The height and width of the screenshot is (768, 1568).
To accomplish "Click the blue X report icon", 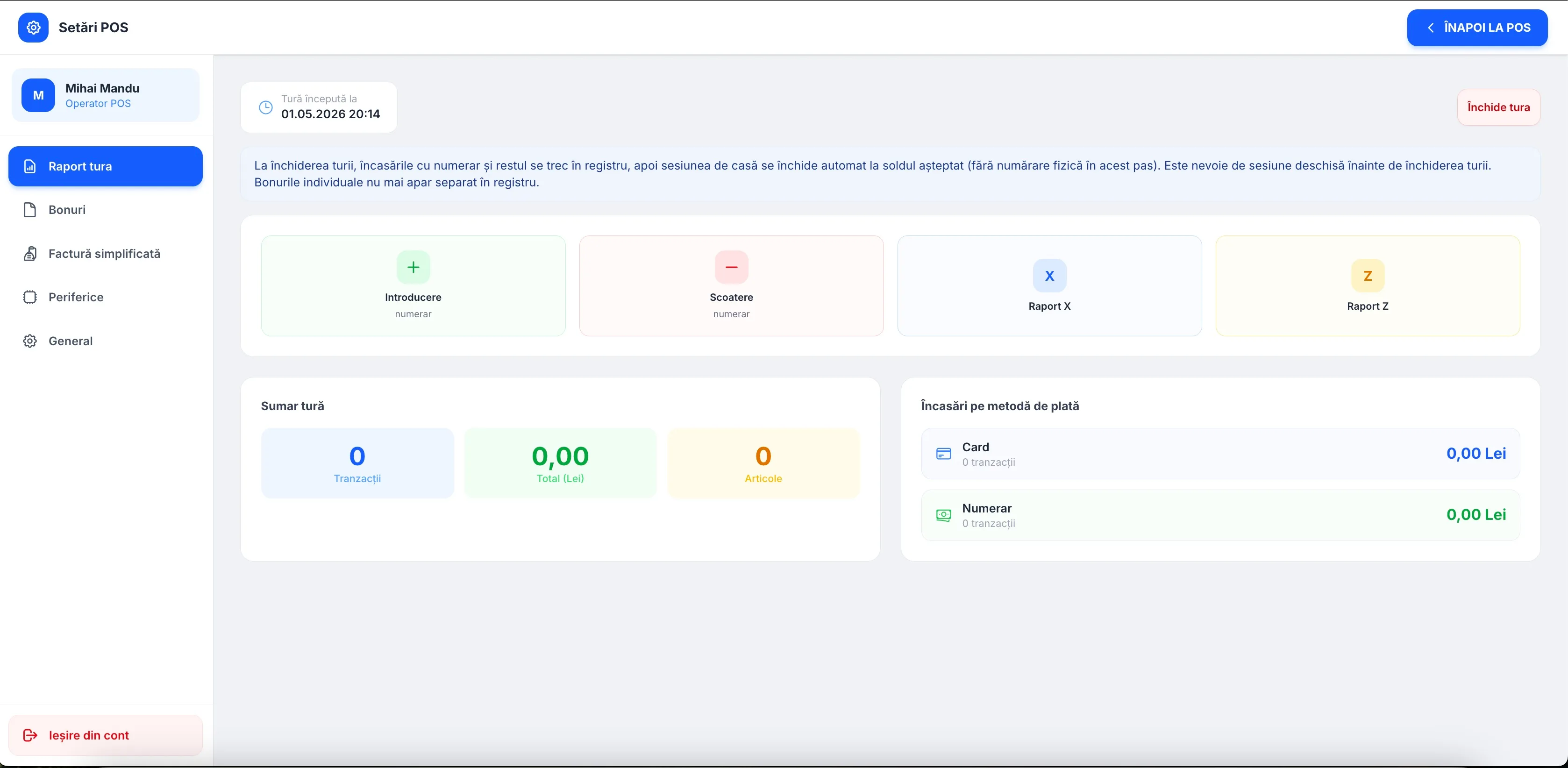I will pyautogui.click(x=1049, y=276).
